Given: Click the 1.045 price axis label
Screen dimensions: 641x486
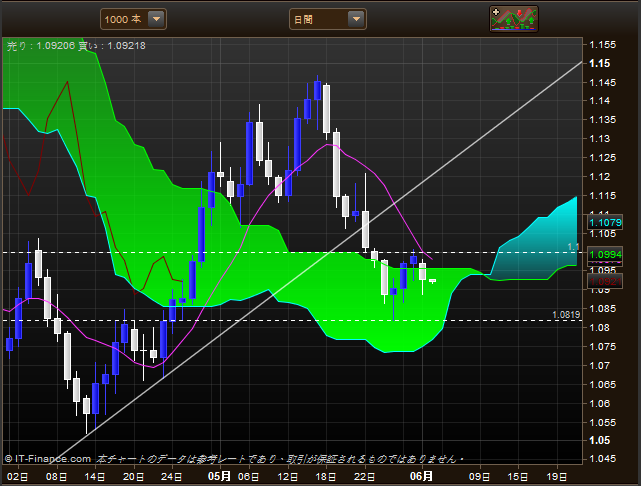Looking at the screenshot, I should 603,459.
